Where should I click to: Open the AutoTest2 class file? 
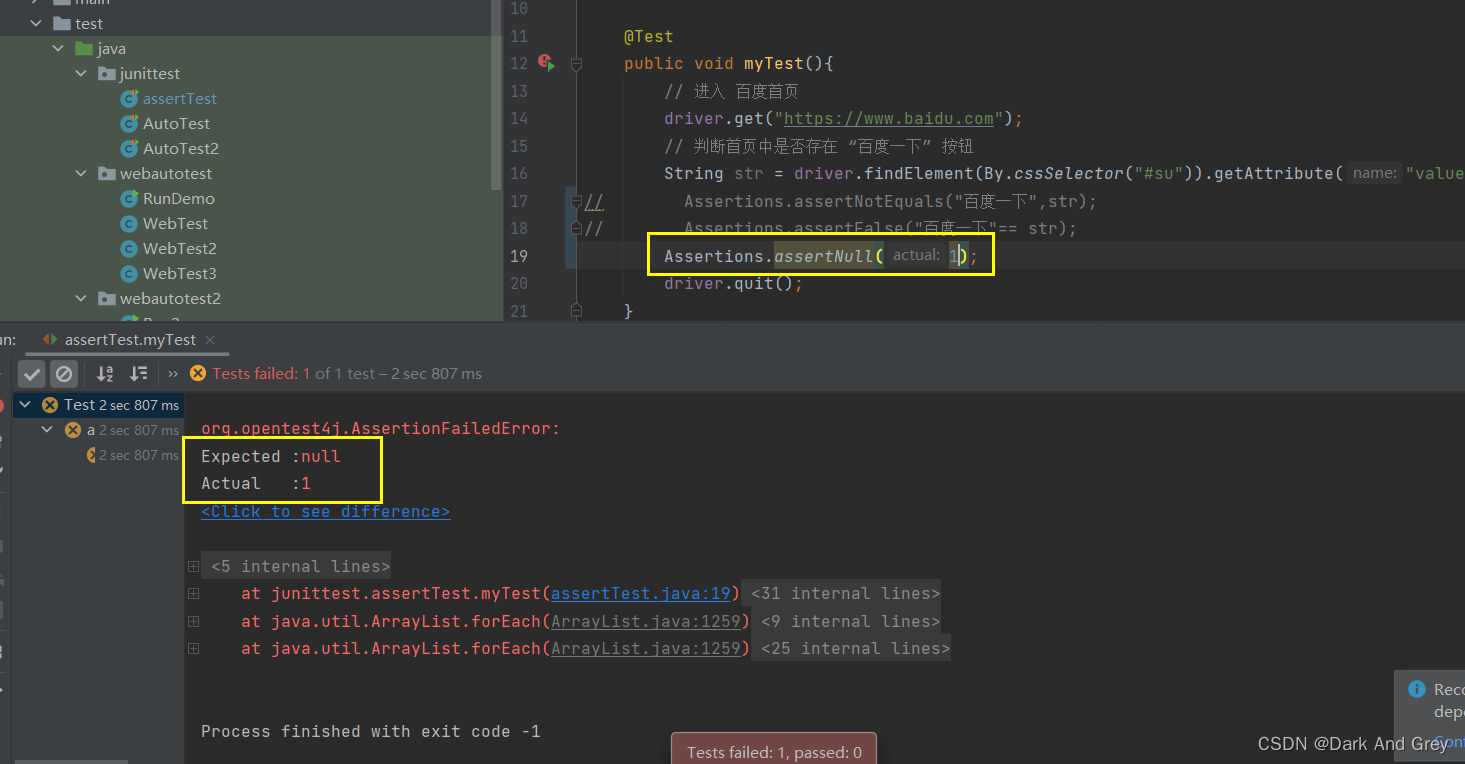[181, 149]
